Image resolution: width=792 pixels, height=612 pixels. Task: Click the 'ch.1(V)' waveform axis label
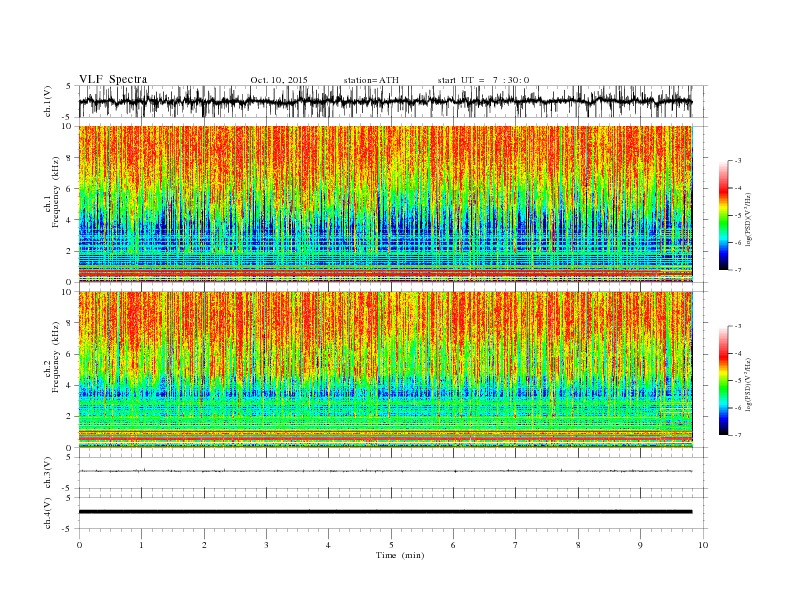(48, 101)
